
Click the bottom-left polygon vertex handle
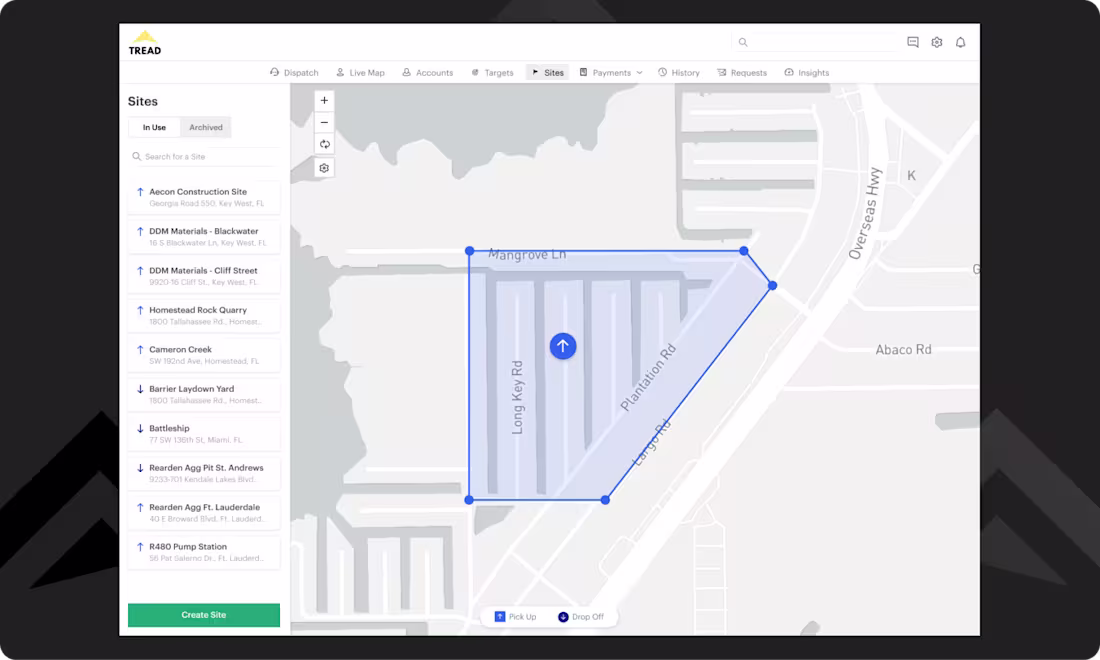[469, 500]
